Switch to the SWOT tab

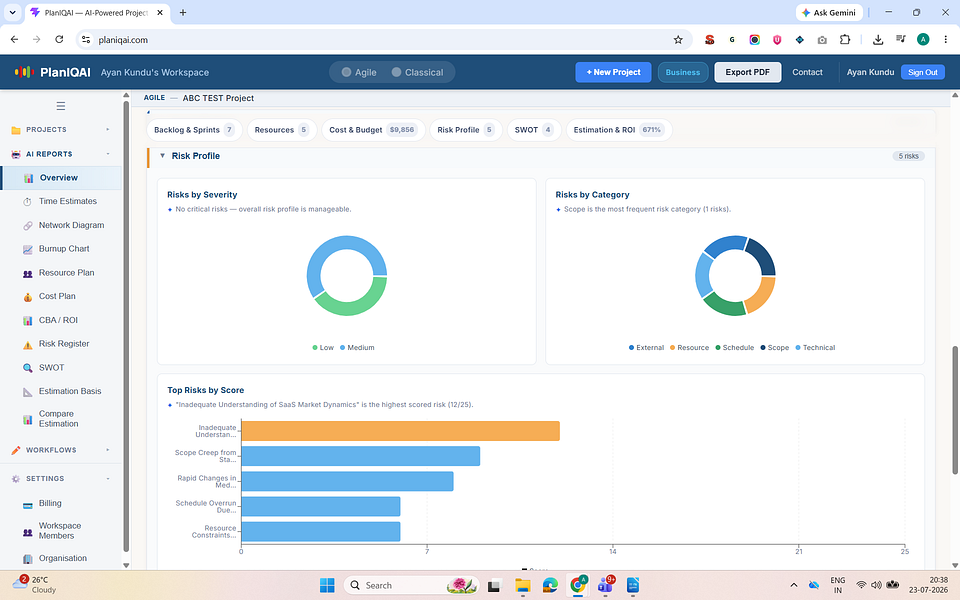(x=534, y=130)
